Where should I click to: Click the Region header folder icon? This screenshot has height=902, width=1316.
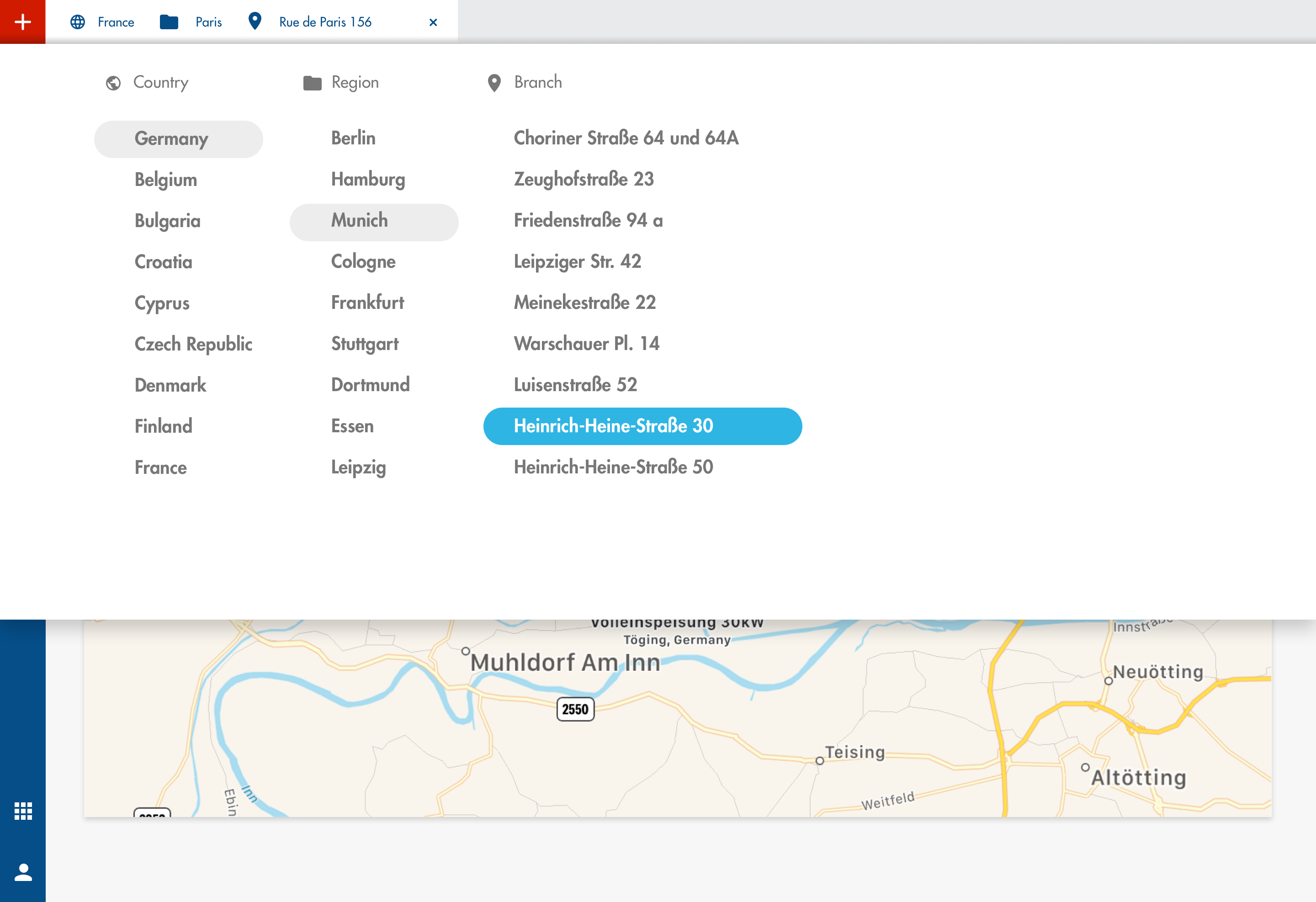coord(313,83)
